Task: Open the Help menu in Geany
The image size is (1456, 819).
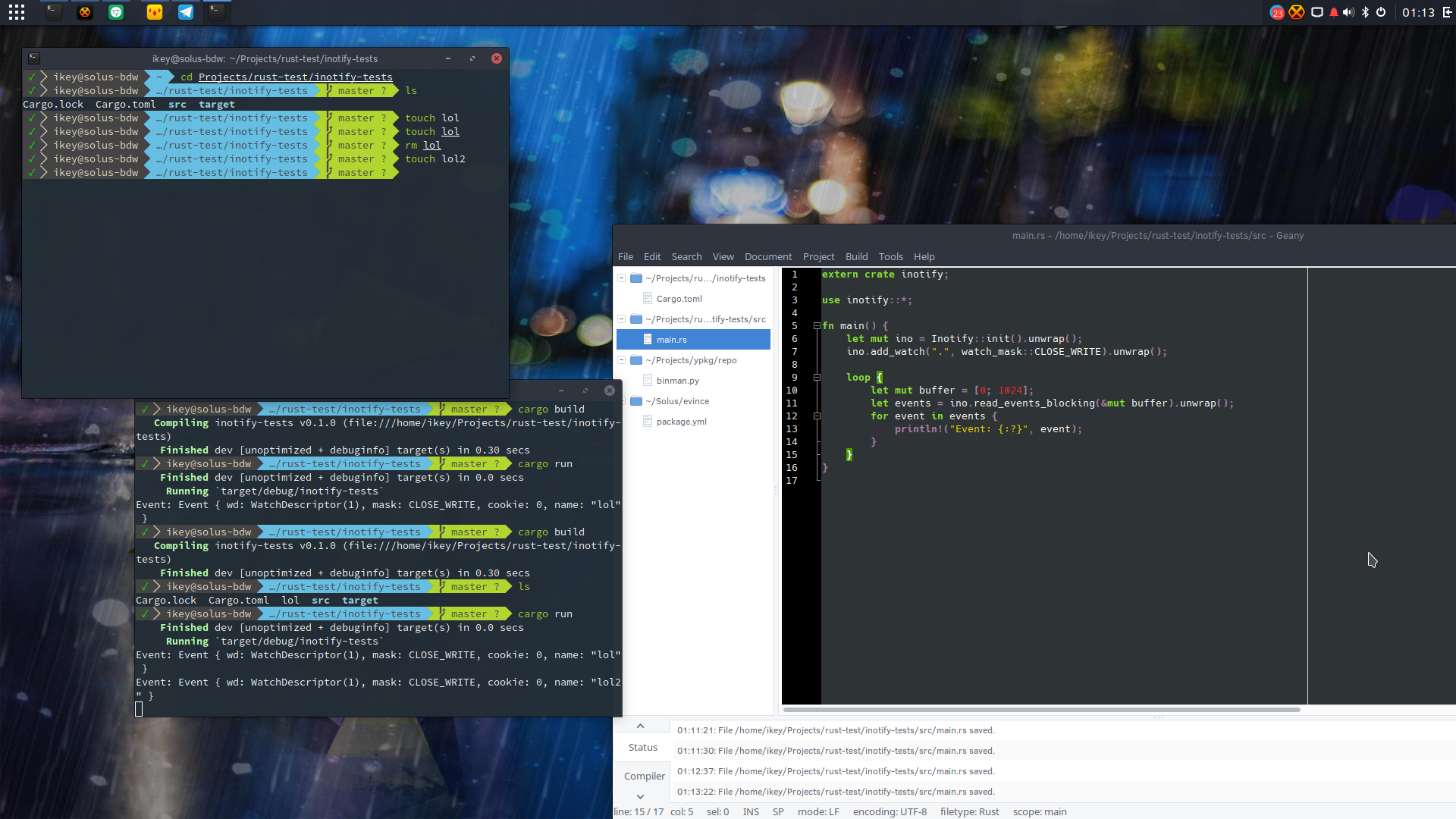Action: pyautogui.click(x=924, y=256)
